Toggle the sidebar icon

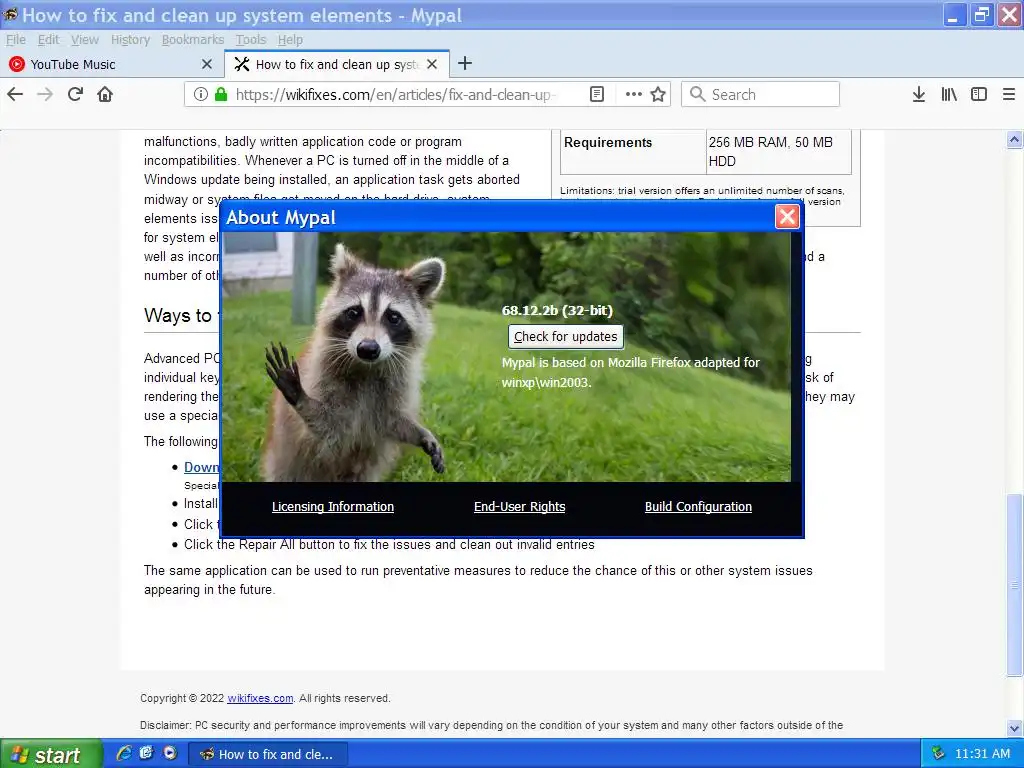coord(979,95)
